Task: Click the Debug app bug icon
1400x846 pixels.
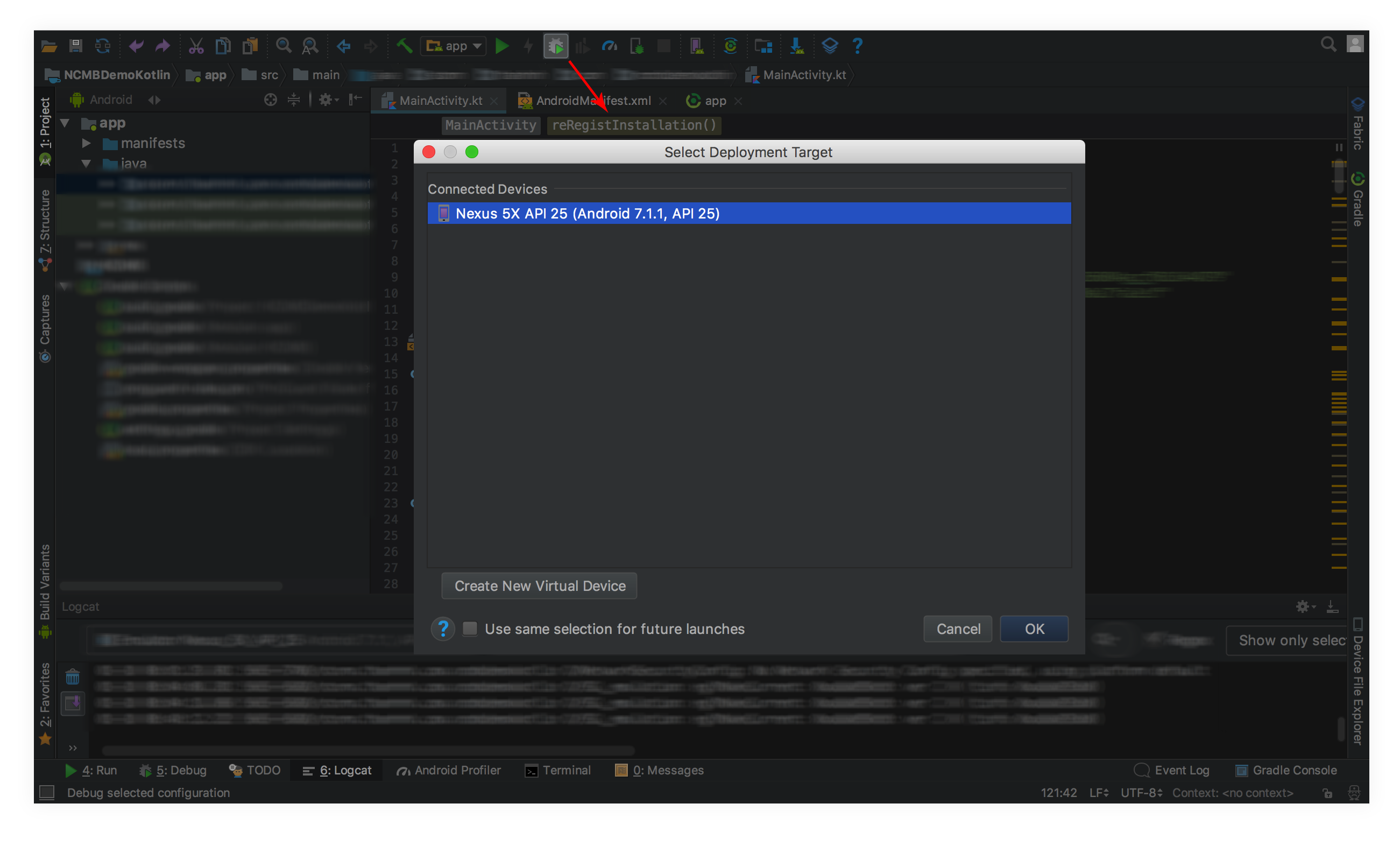Action: (555, 46)
